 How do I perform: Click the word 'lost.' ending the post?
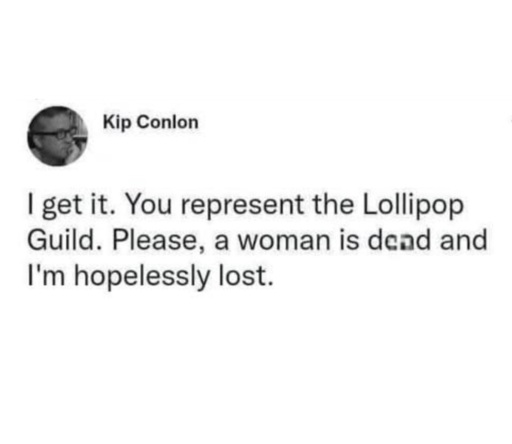pos(246,277)
